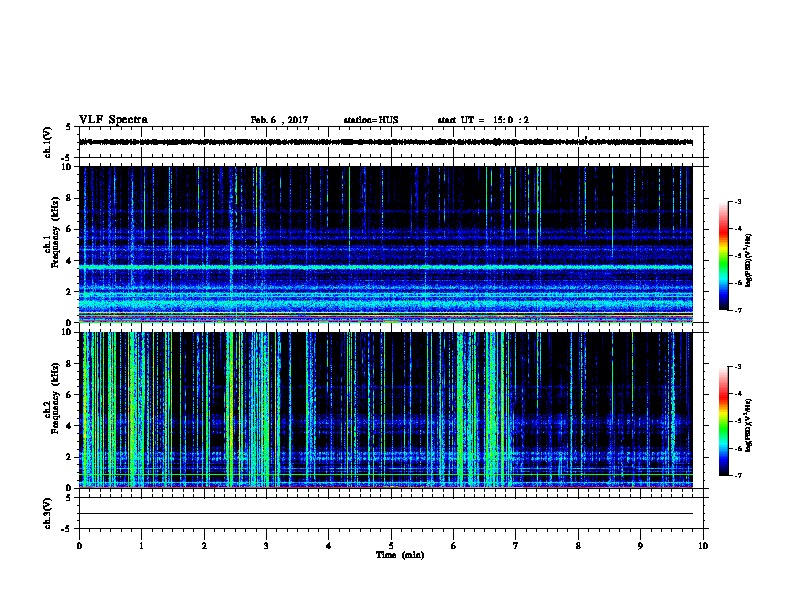Click the ch.2 frequency axis "4" tick label
This screenshot has height=612, width=792.
[70, 426]
